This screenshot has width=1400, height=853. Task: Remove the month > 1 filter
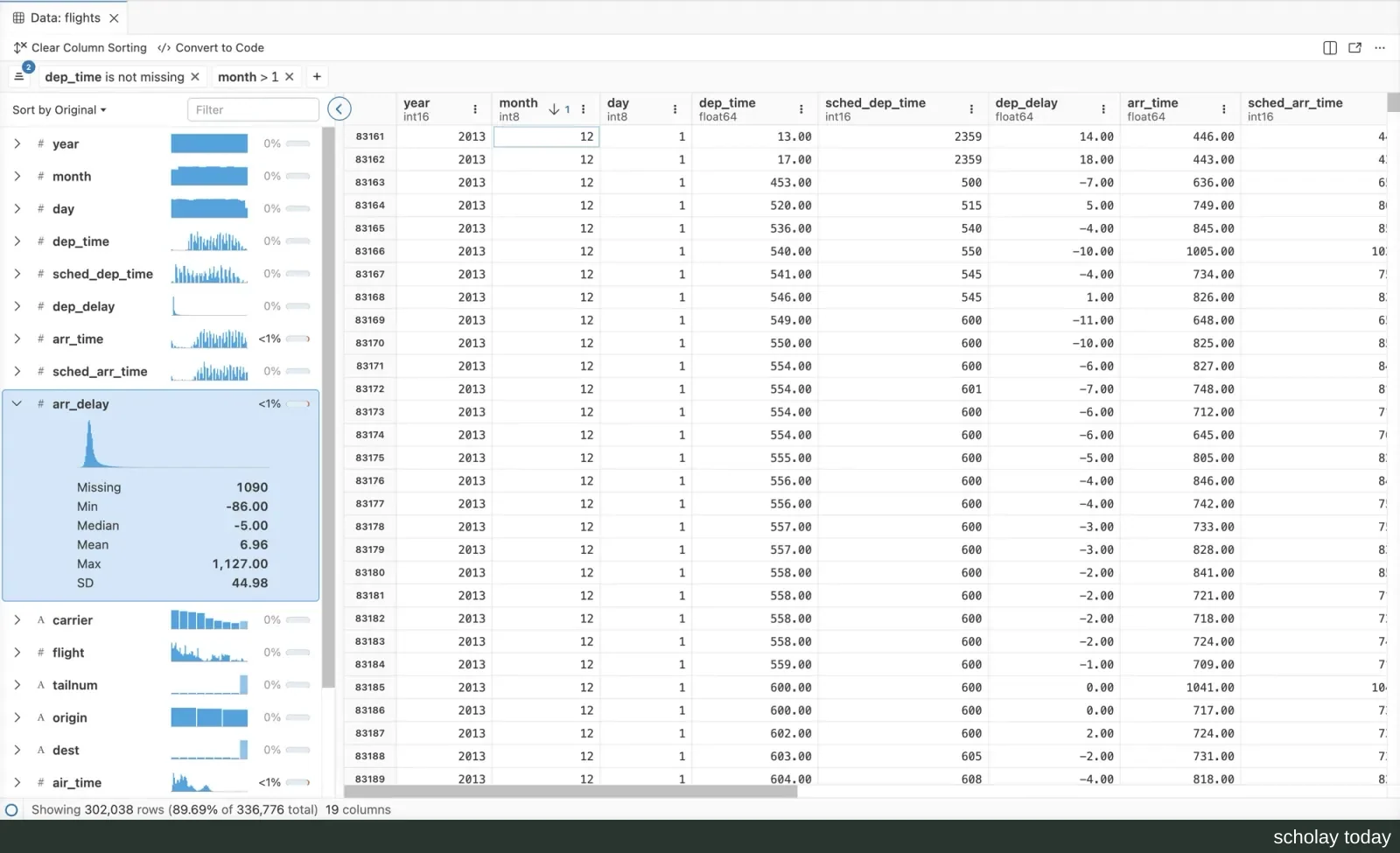point(290,77)
